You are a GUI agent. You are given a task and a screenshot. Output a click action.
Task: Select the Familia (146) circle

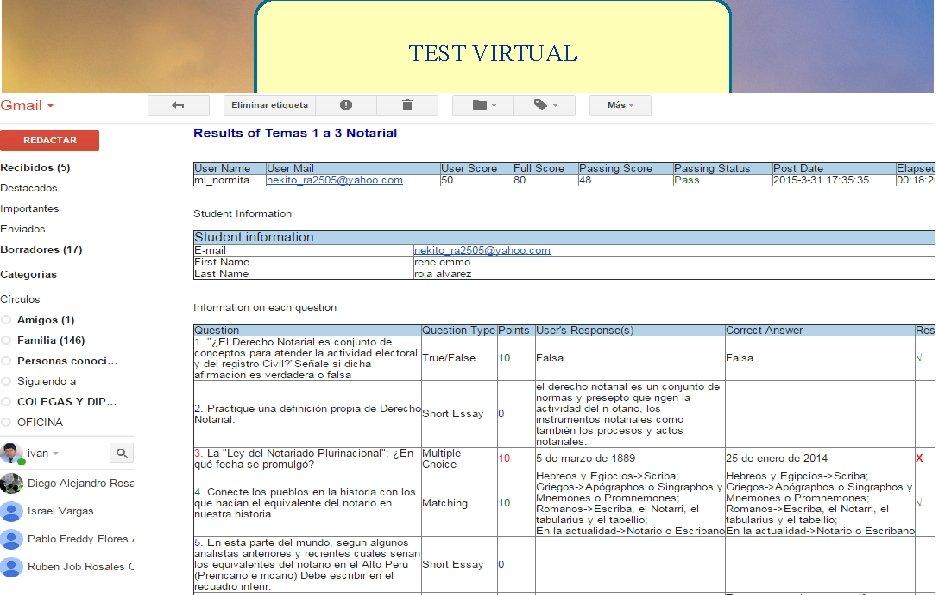pyautogui.click(x=51, y=340)
